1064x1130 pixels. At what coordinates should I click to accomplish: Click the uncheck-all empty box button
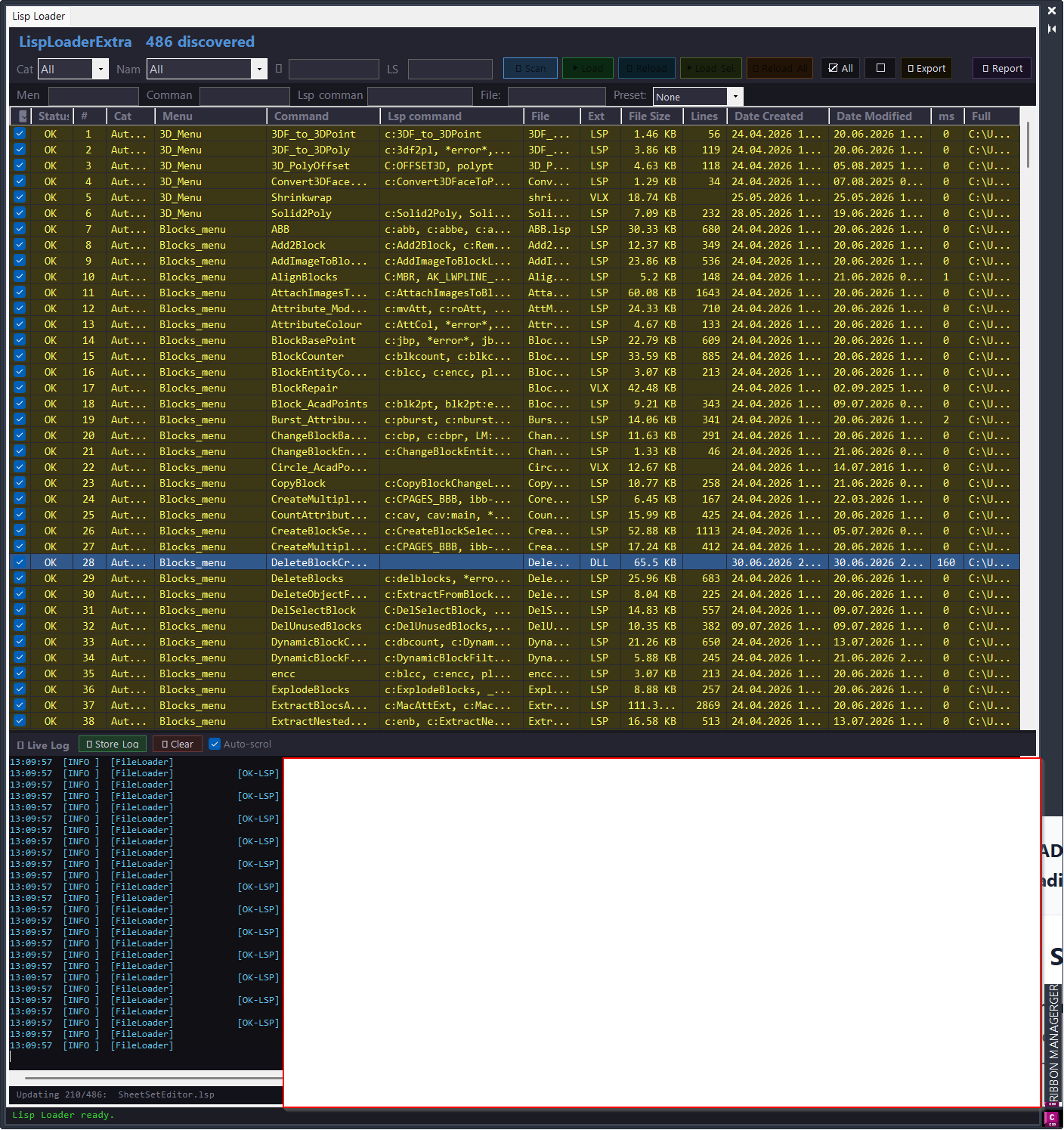[880, 68]
